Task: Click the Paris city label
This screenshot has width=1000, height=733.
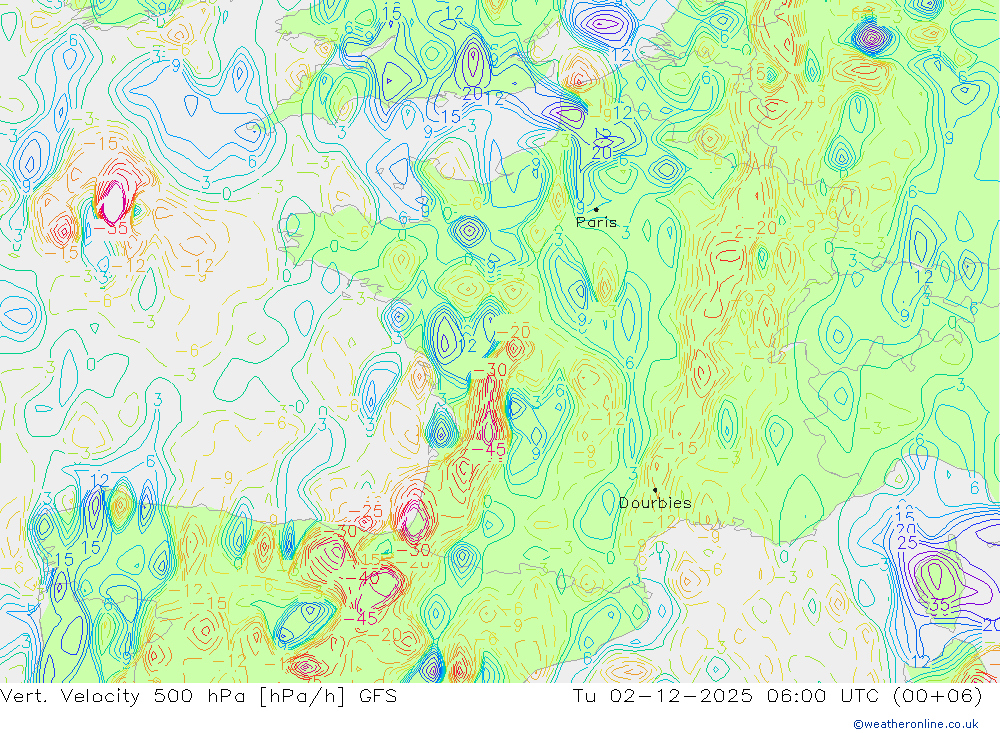Action: click(x=596, y=222)
